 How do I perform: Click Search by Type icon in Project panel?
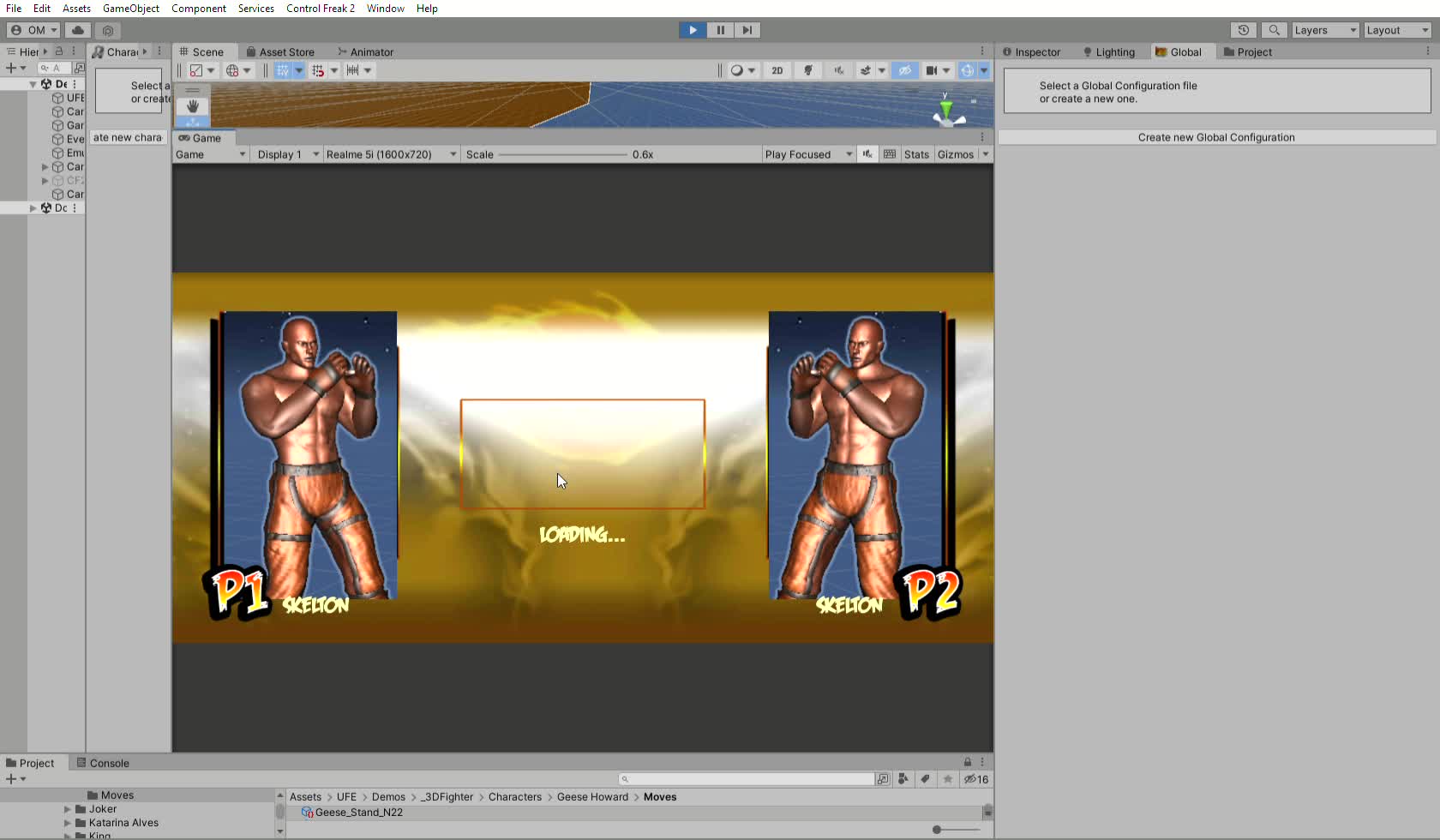(903, 779)
